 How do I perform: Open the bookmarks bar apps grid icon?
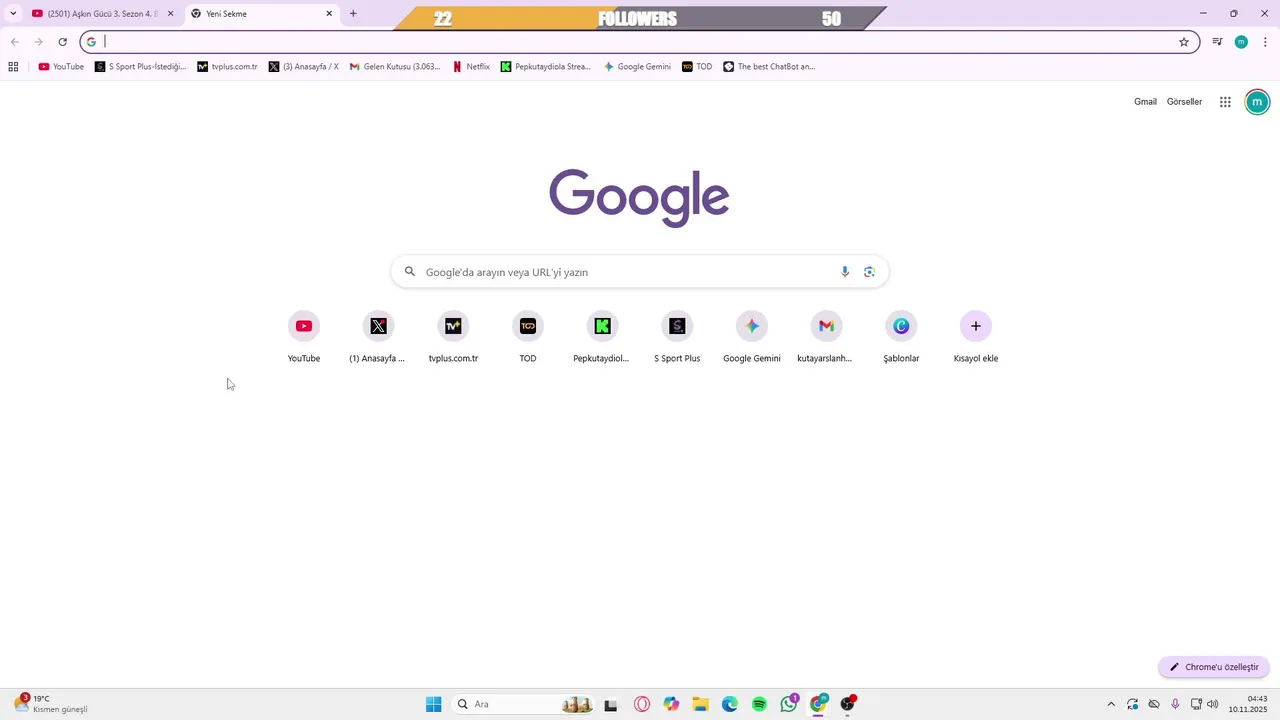pos(13,67)
